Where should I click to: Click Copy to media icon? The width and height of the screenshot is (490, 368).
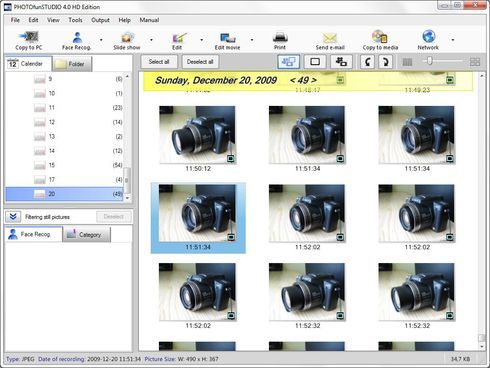[380, 40]
